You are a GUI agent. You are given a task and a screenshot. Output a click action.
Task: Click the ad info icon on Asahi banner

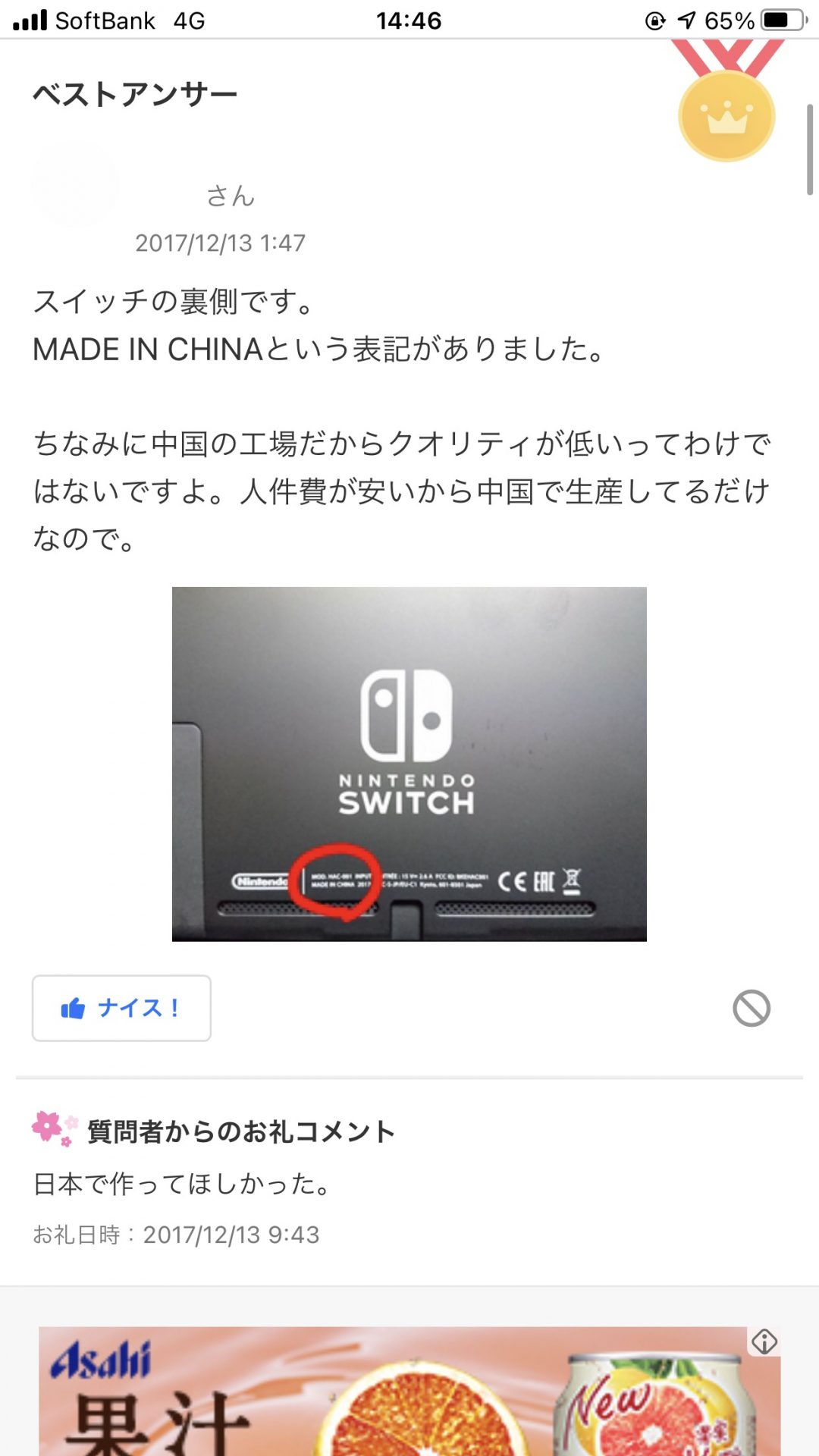coord(764,1341)
